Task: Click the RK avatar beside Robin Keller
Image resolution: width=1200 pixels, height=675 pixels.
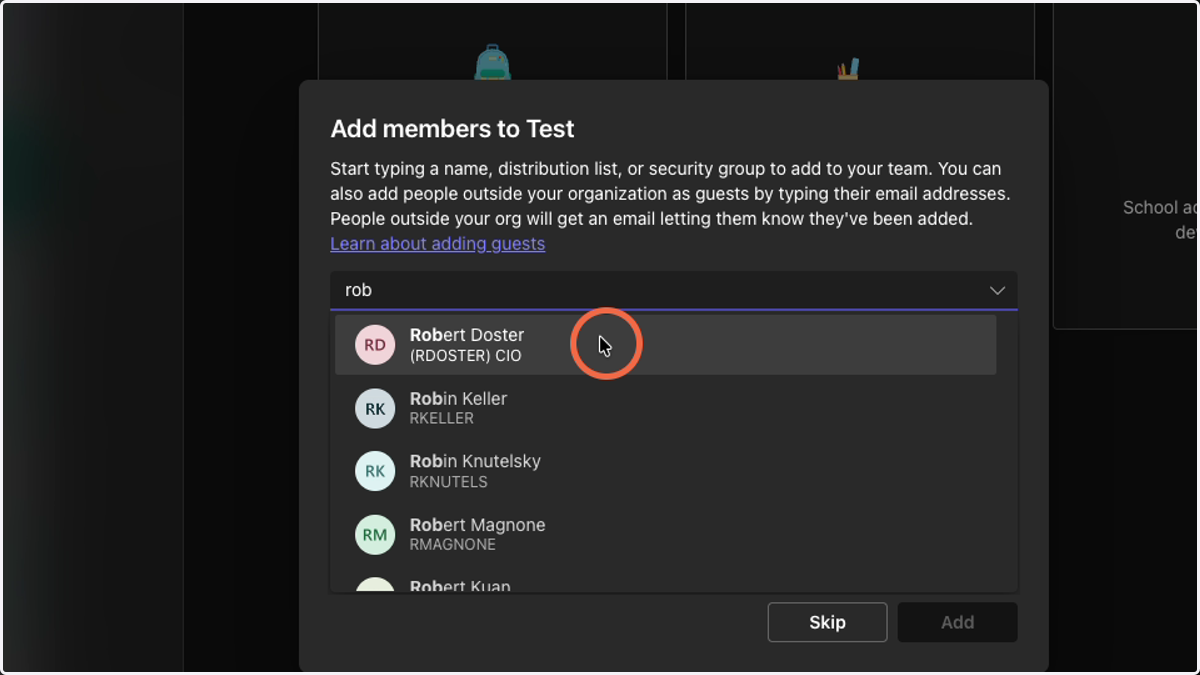Action: (x=375, y=408)
